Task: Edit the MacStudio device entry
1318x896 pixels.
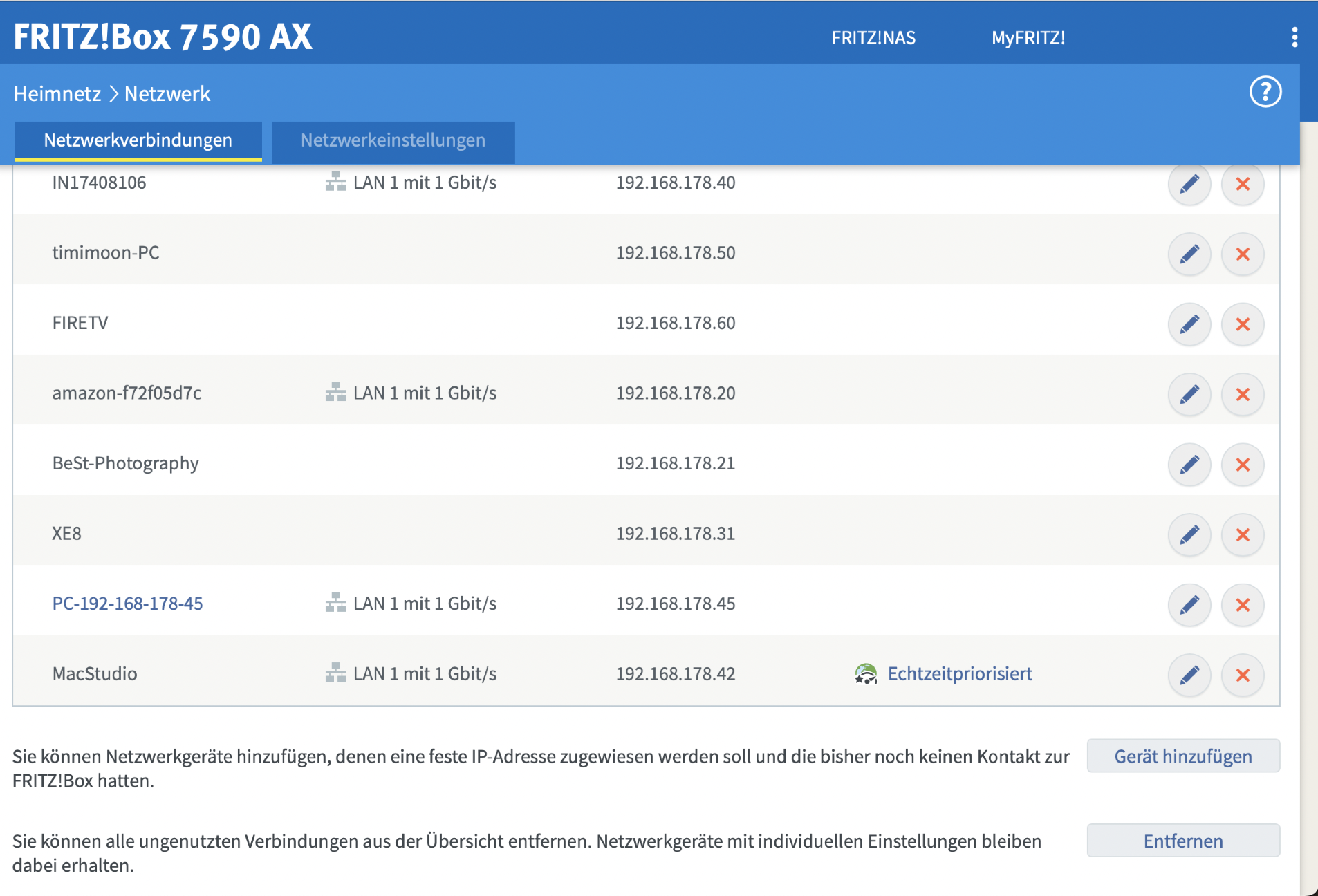Action: (1189, 675)
